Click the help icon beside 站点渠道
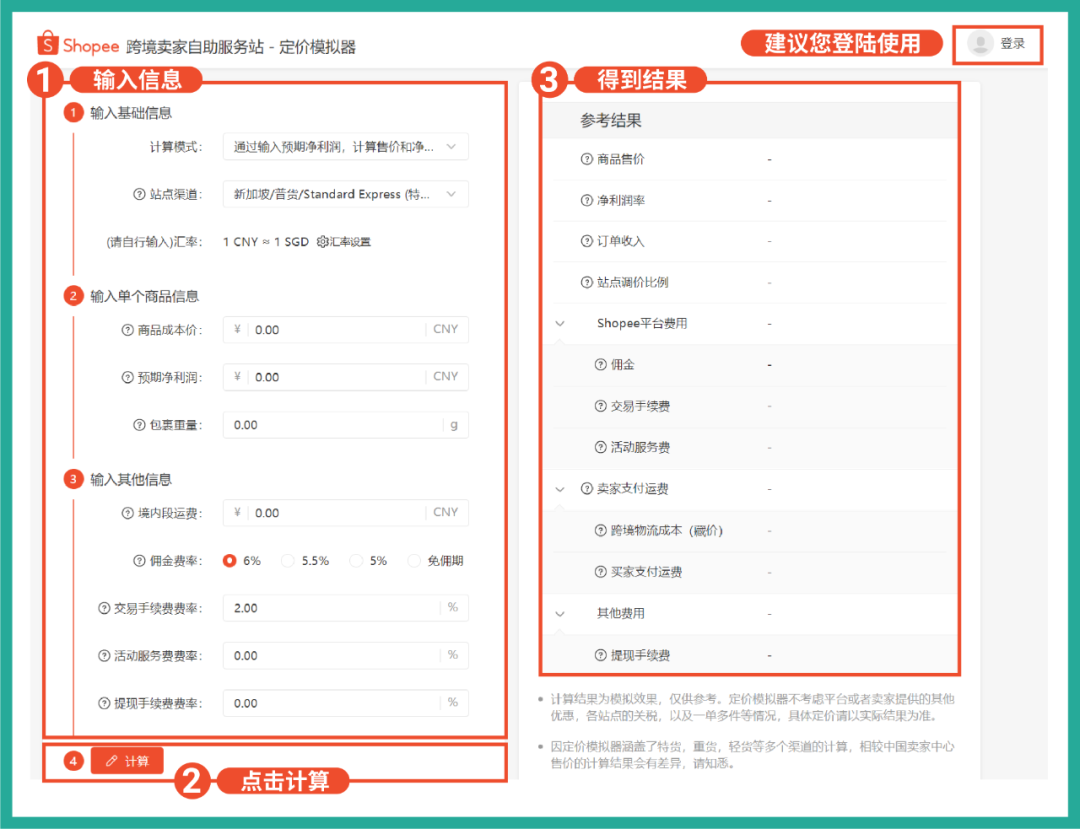Screen dimensions: 1080x829 pyautogui.click(x=138, y=193)
